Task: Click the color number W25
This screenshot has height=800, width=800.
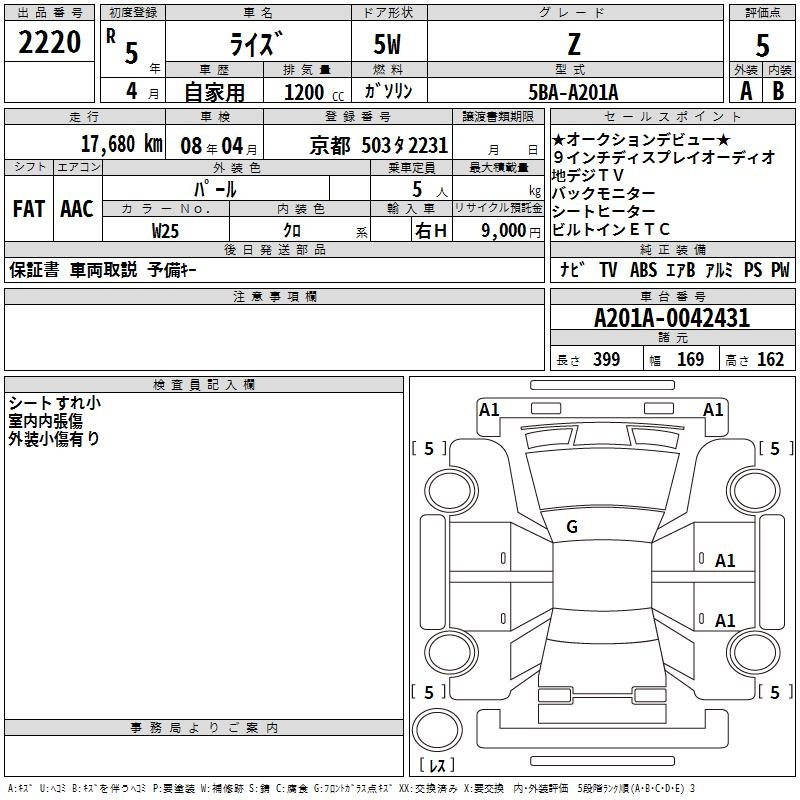Action: (166, 229)
